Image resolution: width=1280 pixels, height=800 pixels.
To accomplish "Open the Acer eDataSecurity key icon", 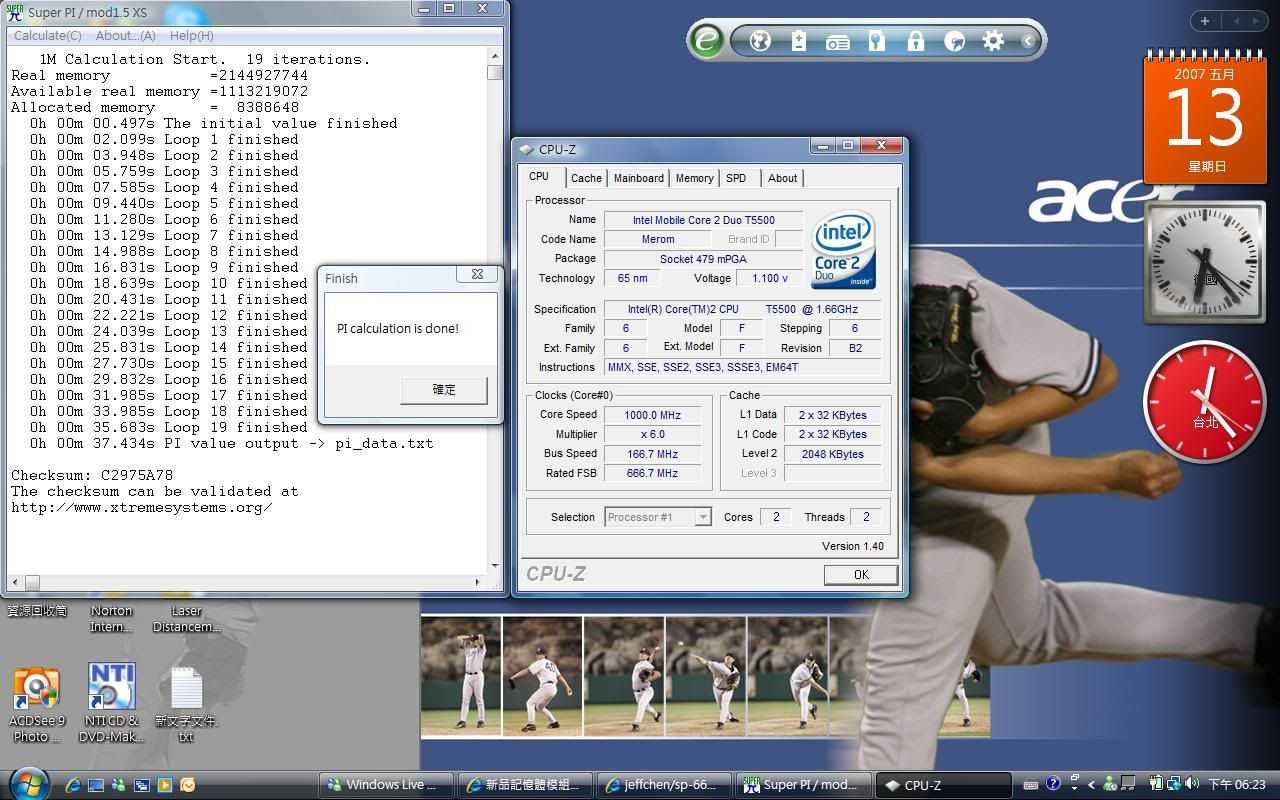I will point(877,41).
